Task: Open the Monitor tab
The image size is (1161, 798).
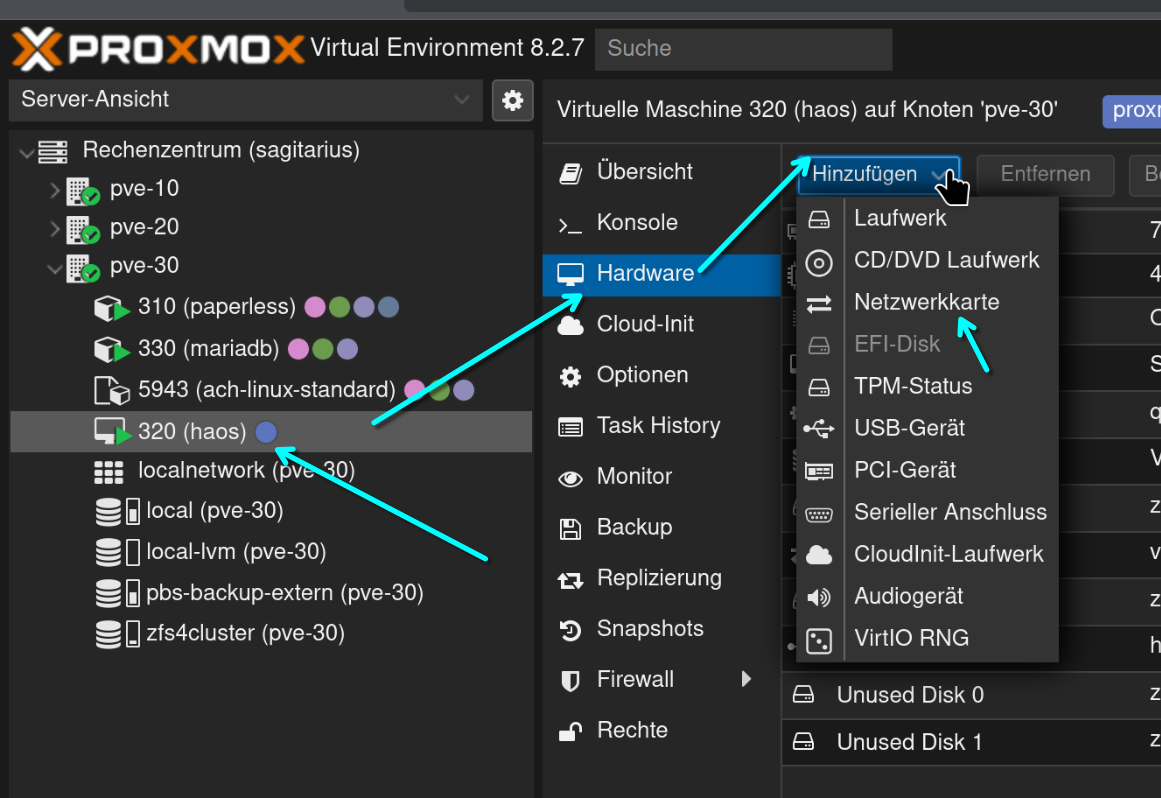Action: [x=661, y=477]
